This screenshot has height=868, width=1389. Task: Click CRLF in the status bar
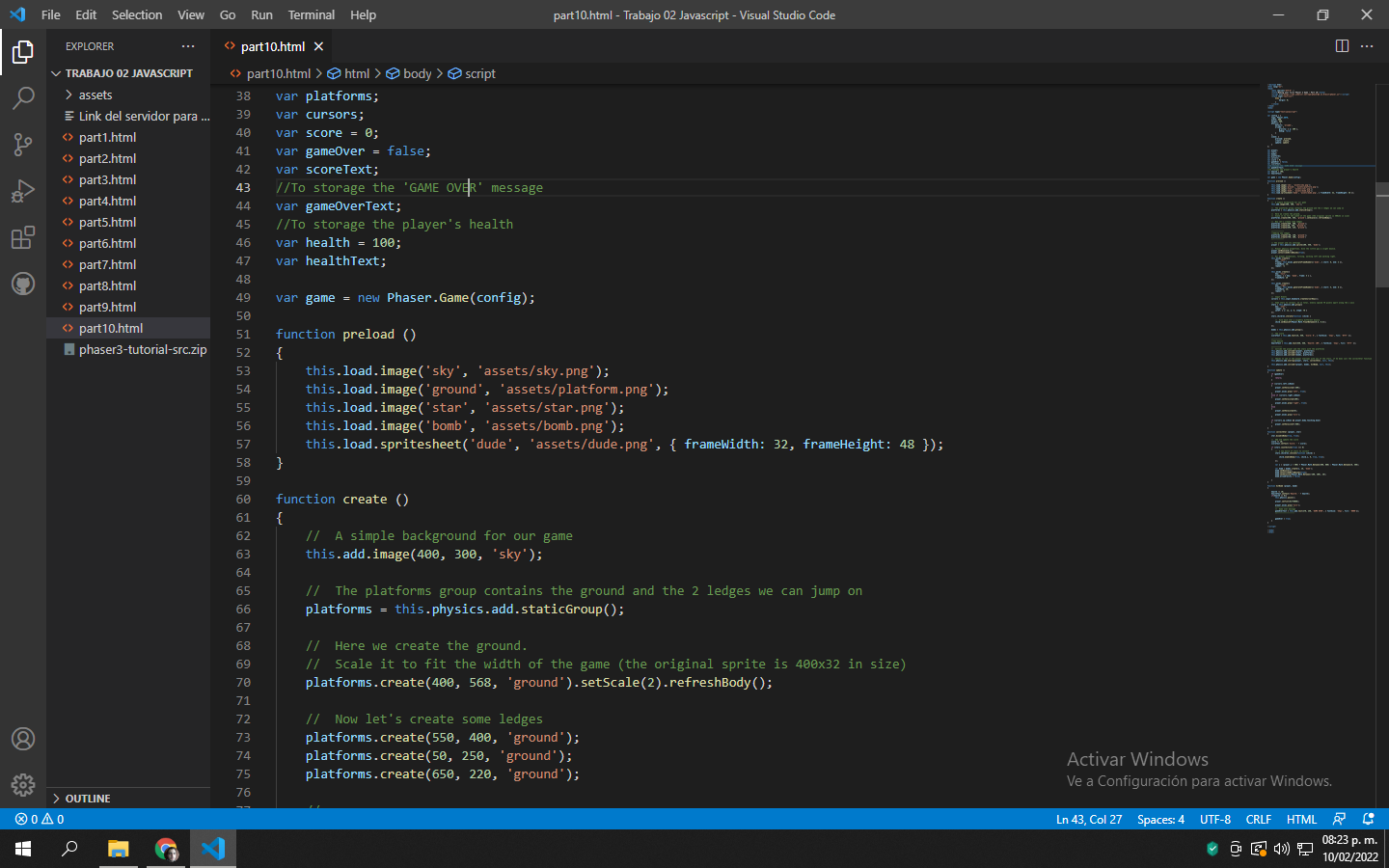1258,819
